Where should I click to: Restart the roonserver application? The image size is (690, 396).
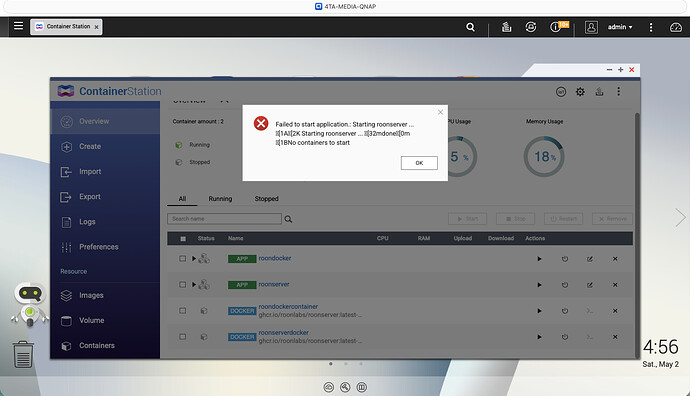[x=565, y=285]
